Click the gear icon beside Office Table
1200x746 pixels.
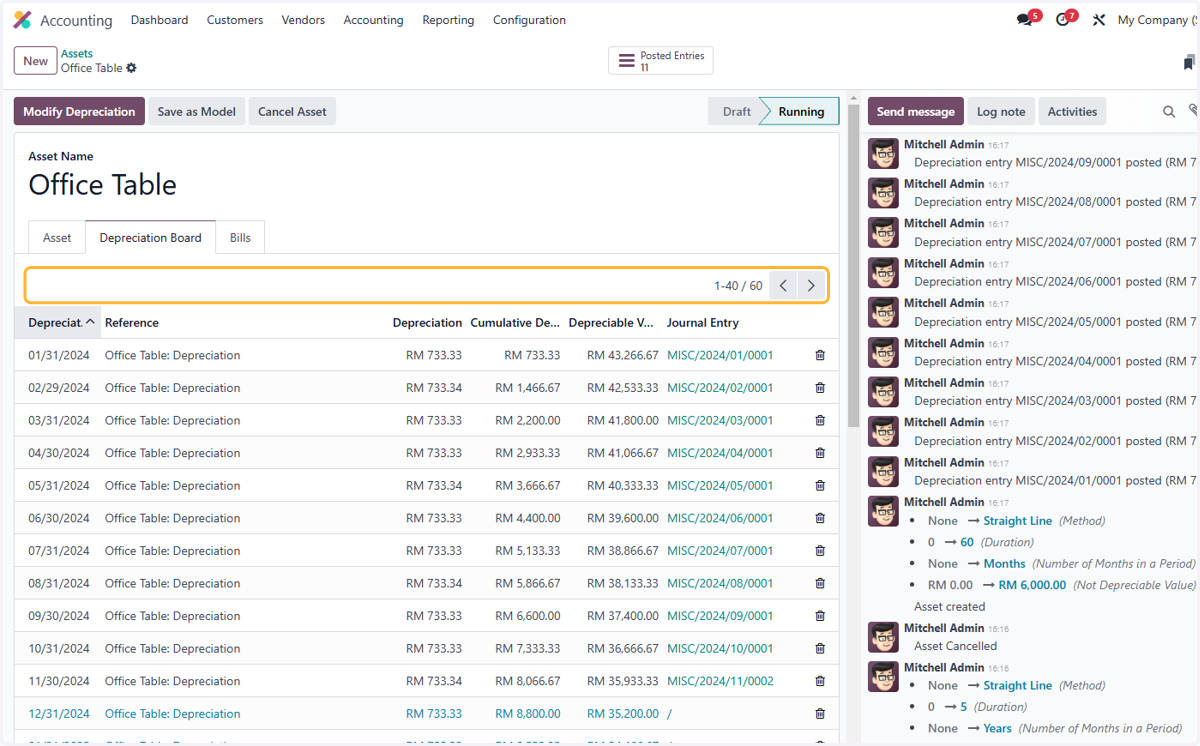pos(131,68)
